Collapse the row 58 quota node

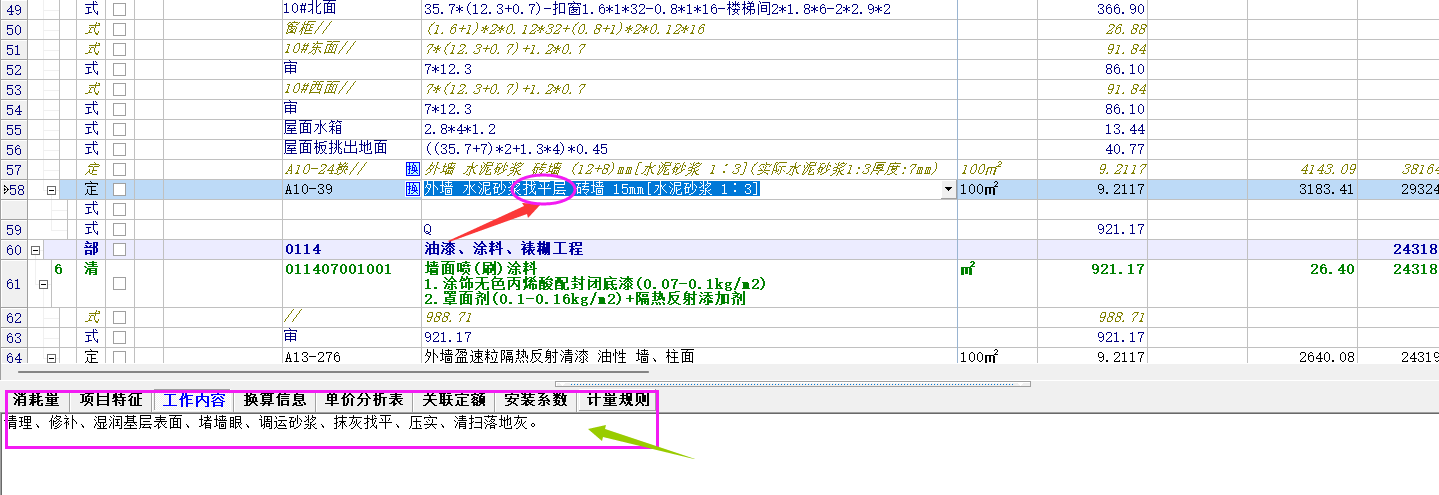50,189
